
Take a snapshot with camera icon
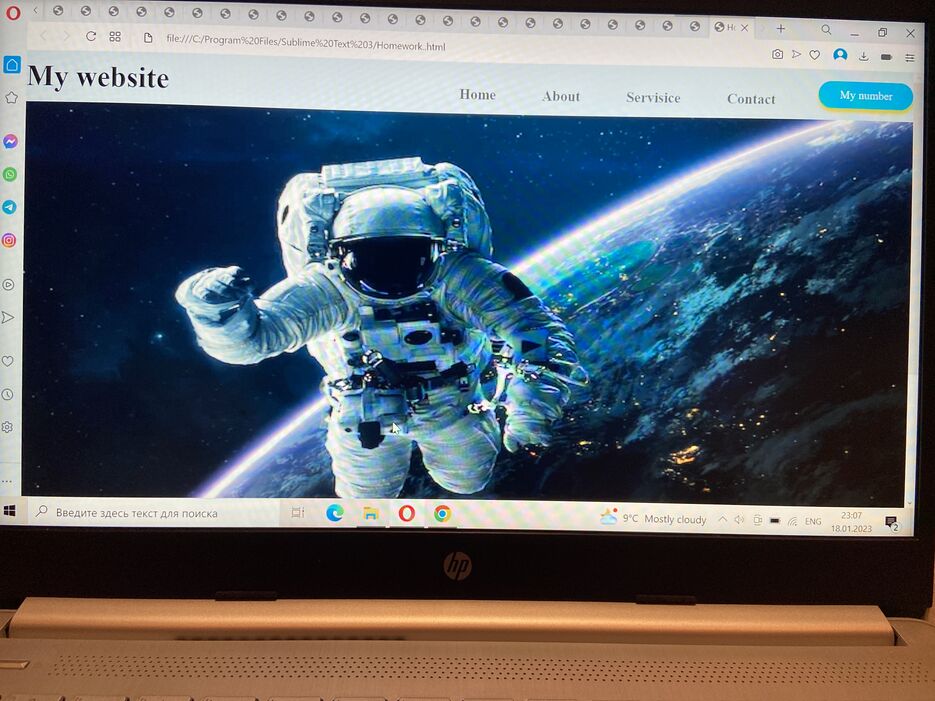click(777, 54)
